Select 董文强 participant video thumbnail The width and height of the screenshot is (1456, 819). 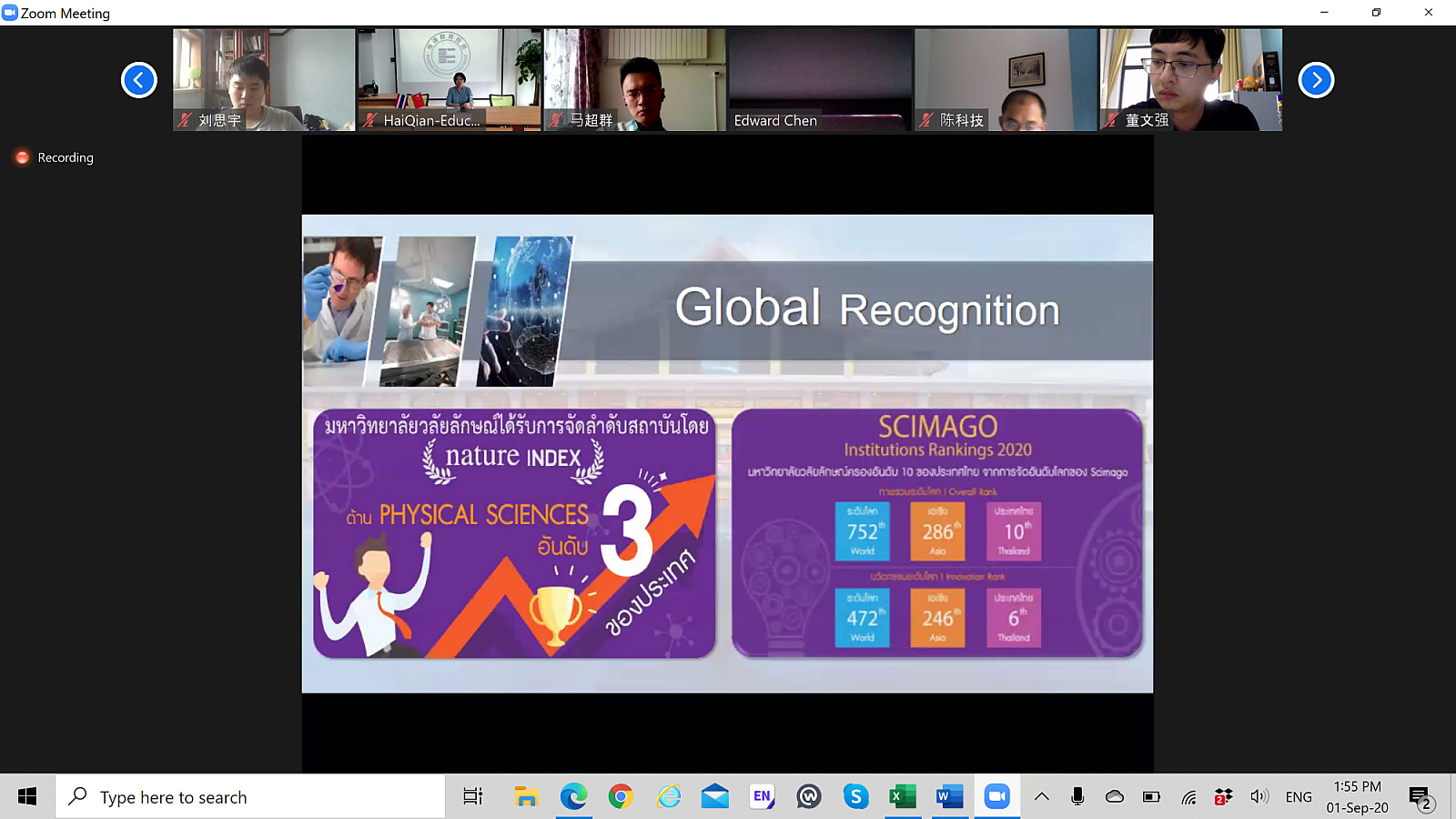pyautogui.click(x=1191, y=79)
